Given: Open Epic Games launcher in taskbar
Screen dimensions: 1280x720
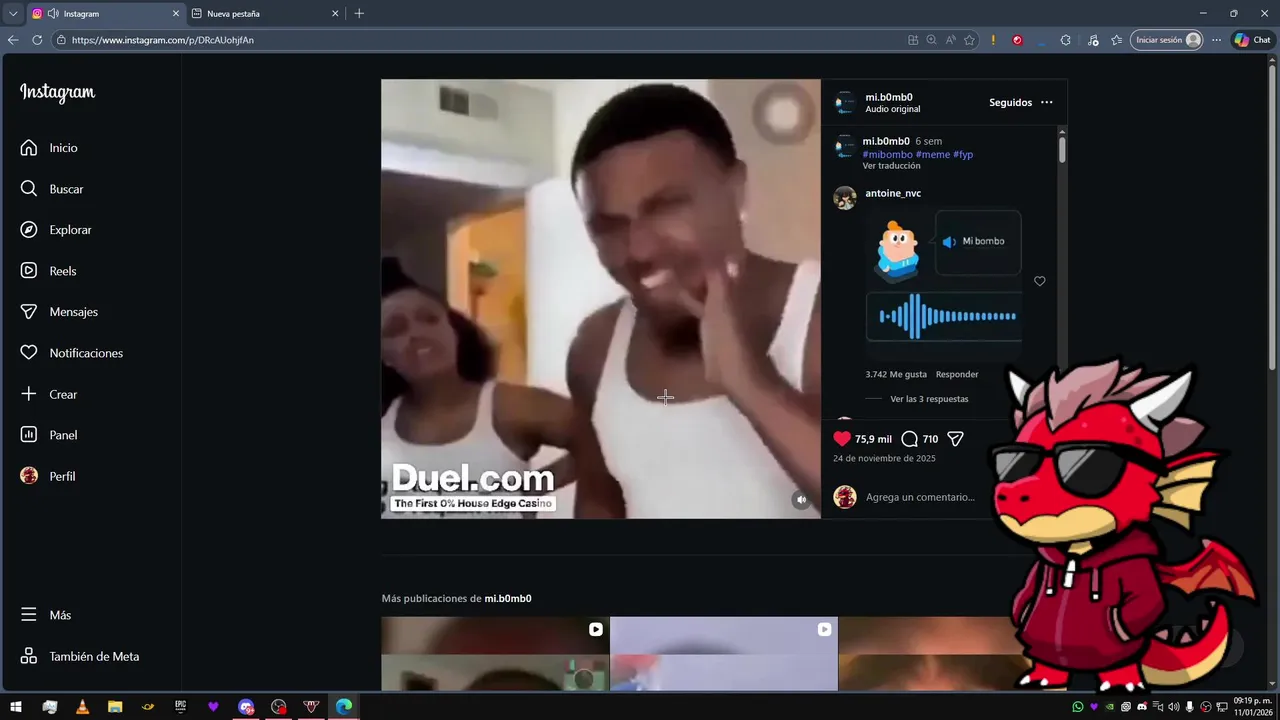Looking at the screenshot, I should 180,707.
